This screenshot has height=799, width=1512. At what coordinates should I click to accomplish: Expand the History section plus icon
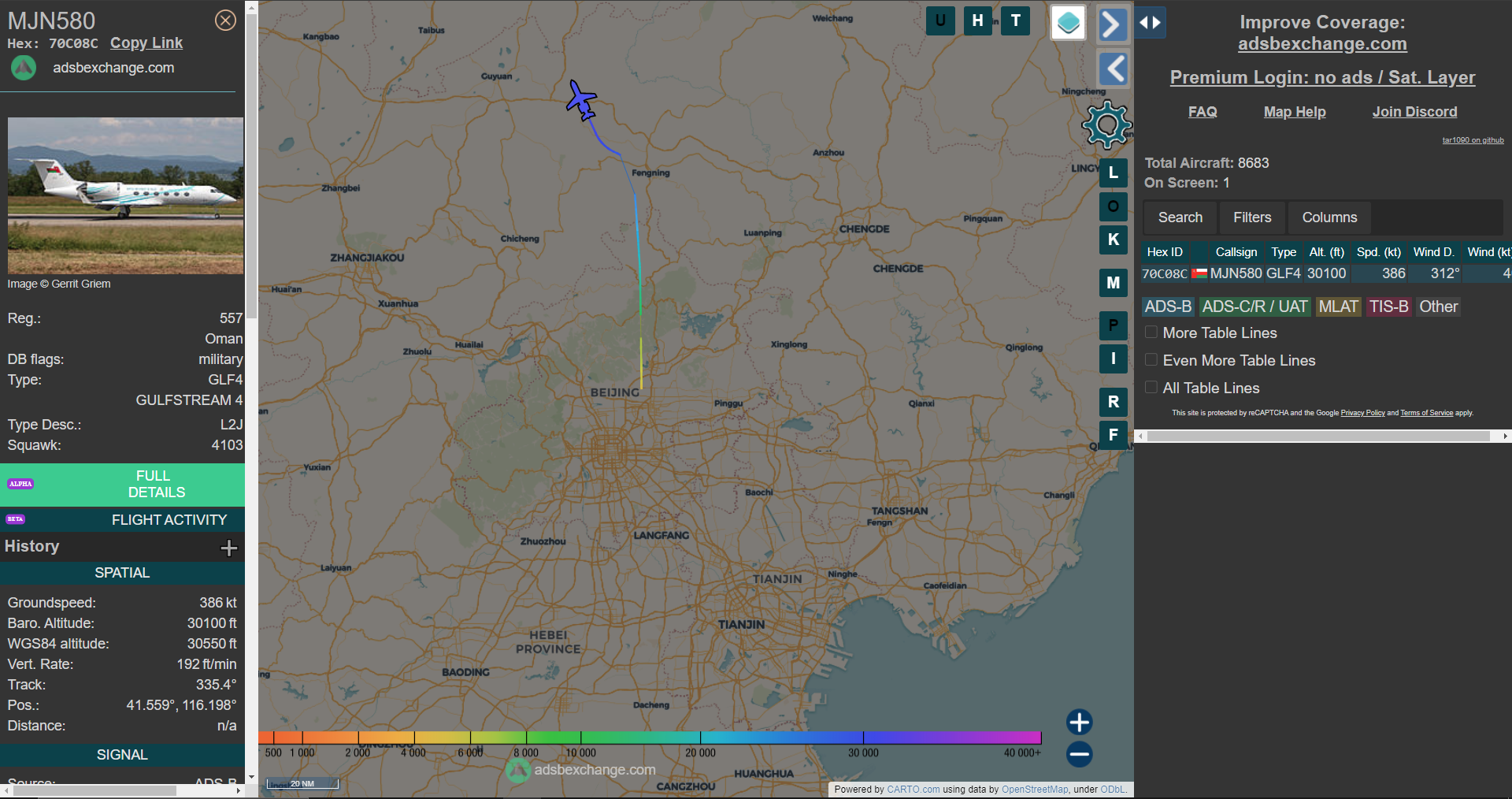[228, 548]
